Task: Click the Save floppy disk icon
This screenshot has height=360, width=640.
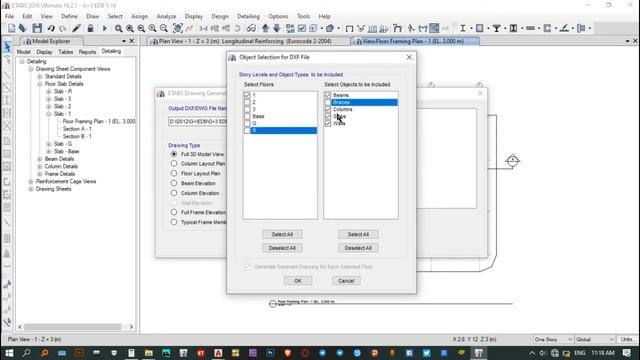Action: click(x=37, y=28)
